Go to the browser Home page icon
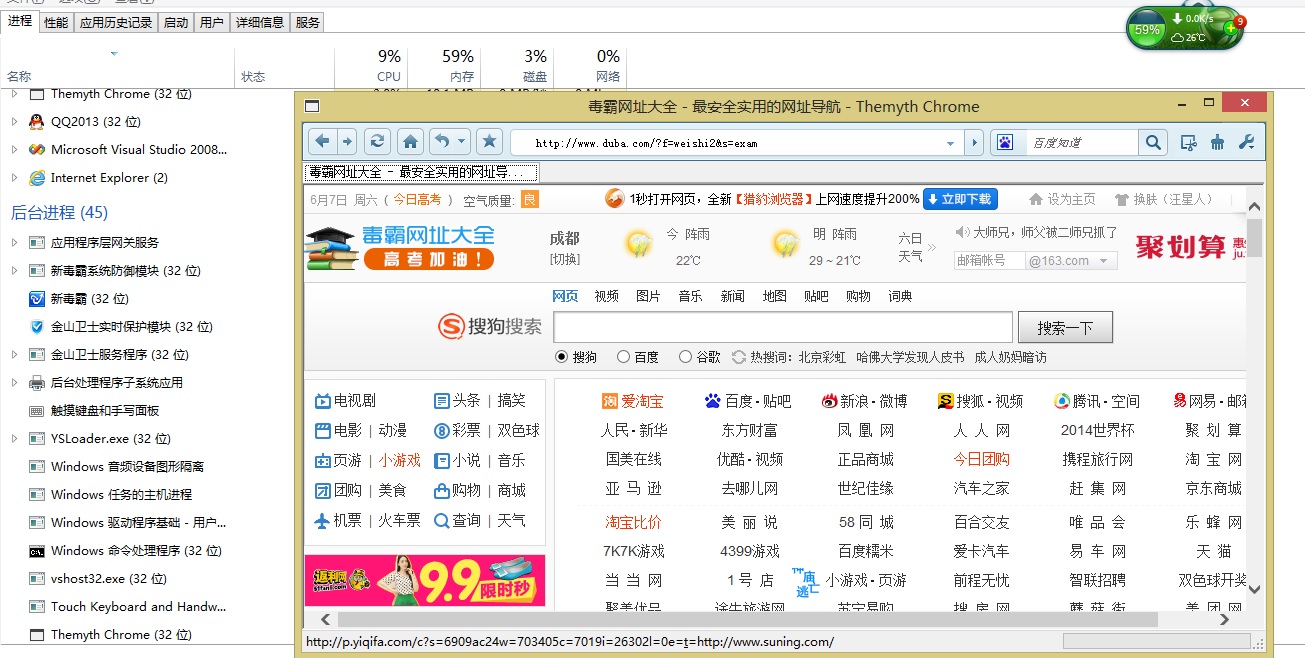 tap(410, 141)
